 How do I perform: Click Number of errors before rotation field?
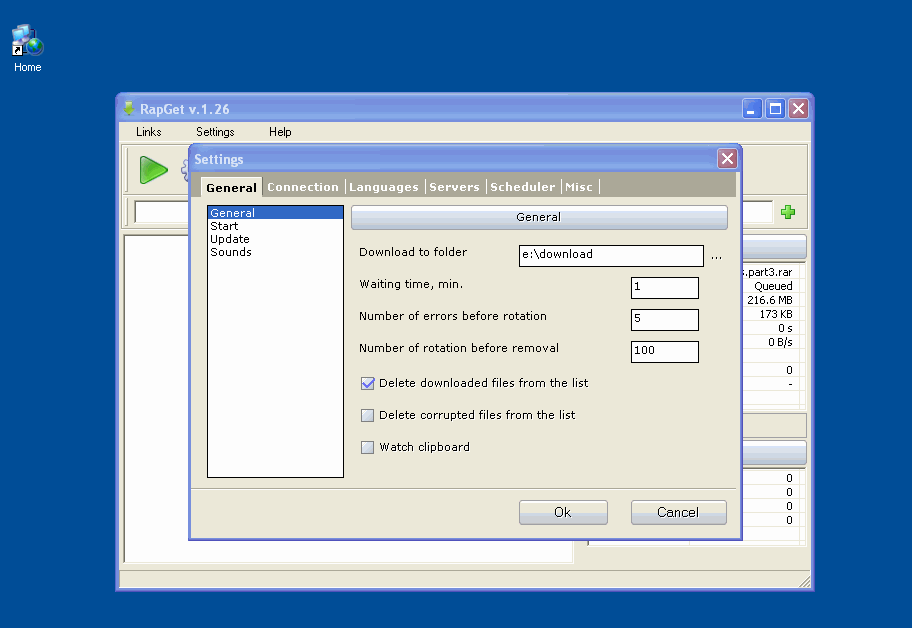(665, 320)
